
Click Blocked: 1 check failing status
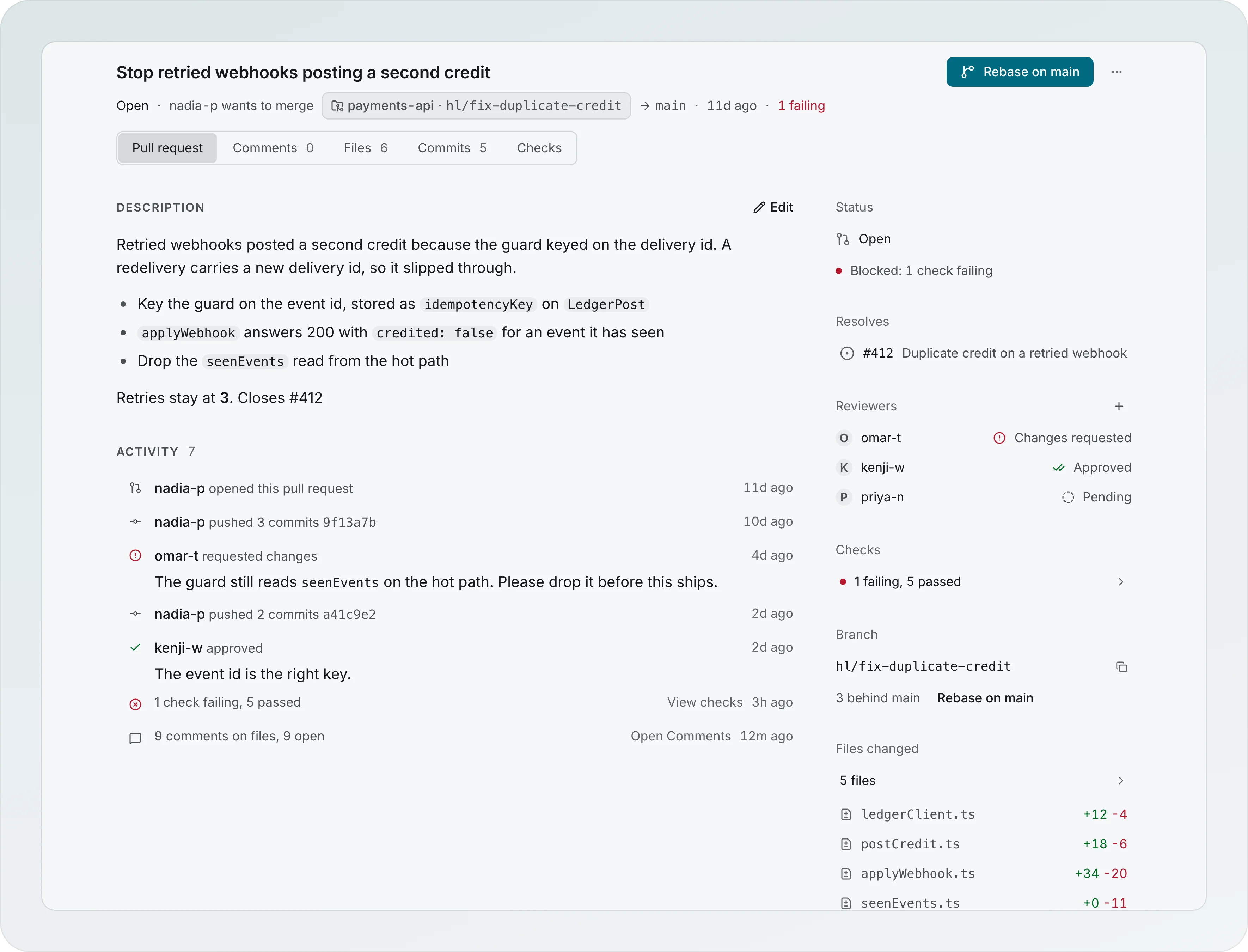click(914, 271)
